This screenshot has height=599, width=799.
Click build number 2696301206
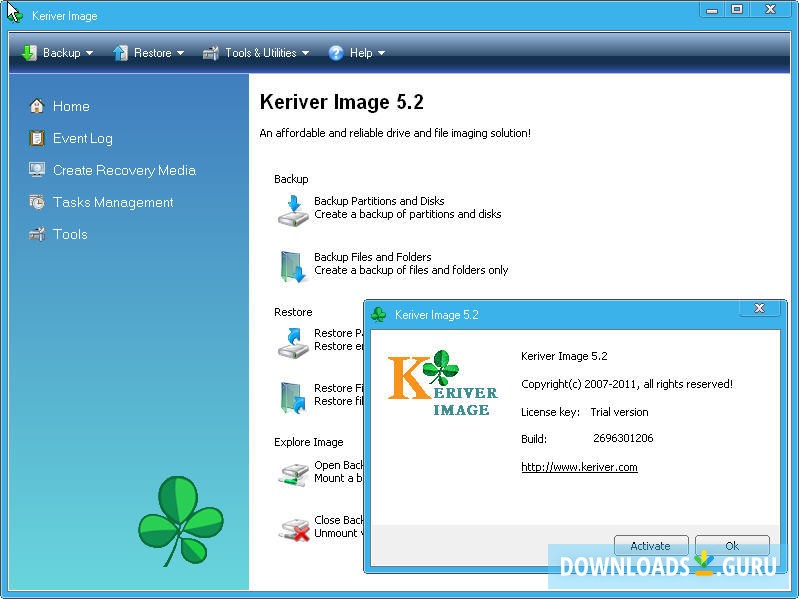(x=623, y=438)
